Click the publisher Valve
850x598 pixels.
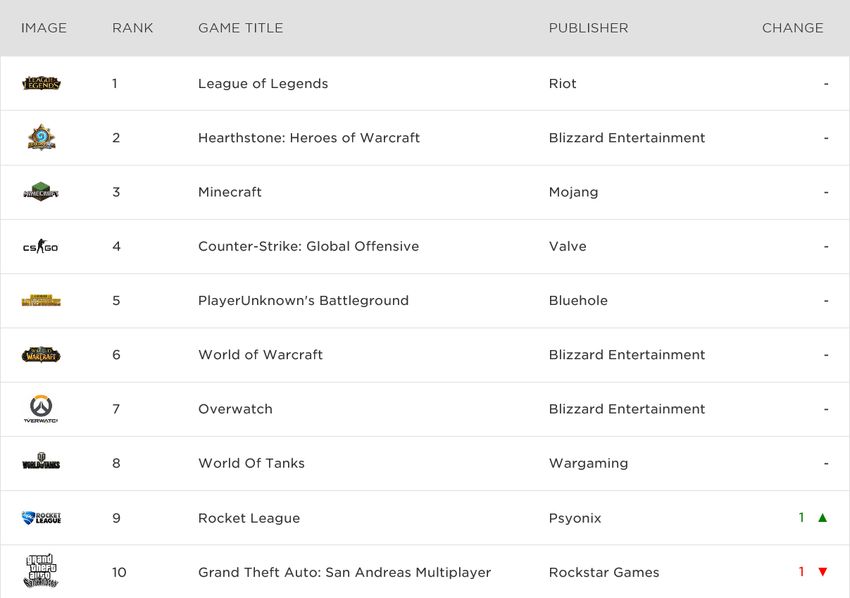(568, 246)
